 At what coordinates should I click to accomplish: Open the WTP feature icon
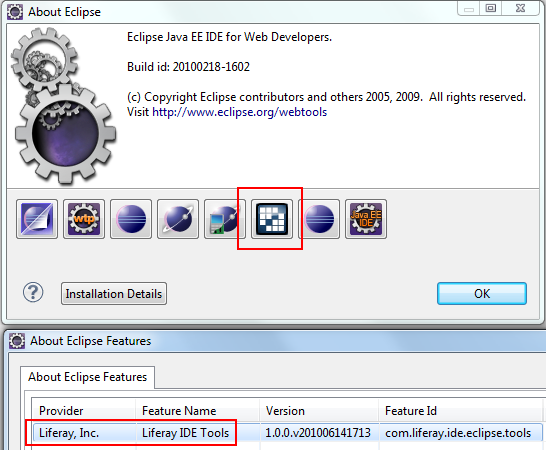point(84,219)
